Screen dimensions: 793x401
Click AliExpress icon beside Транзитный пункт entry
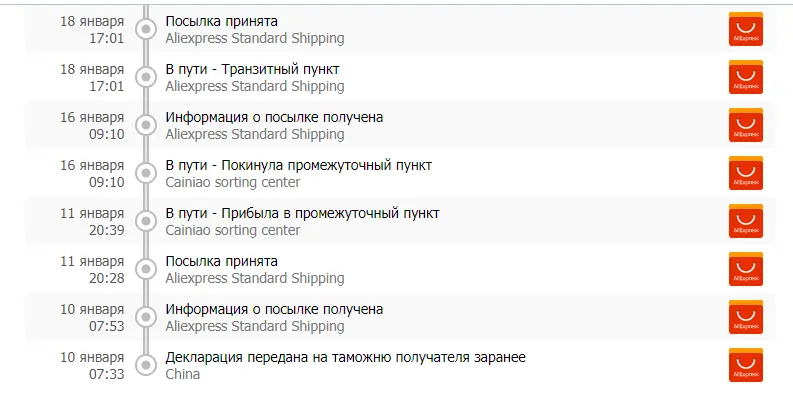coord(745,77)
